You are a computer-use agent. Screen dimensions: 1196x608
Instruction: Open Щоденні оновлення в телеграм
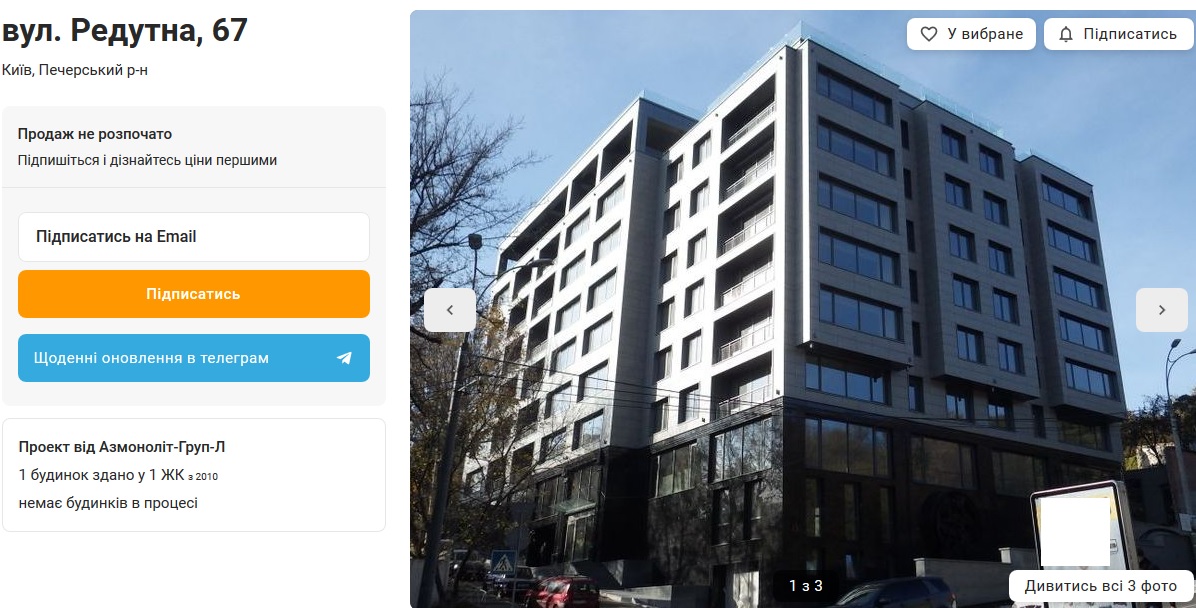(194, 358)
